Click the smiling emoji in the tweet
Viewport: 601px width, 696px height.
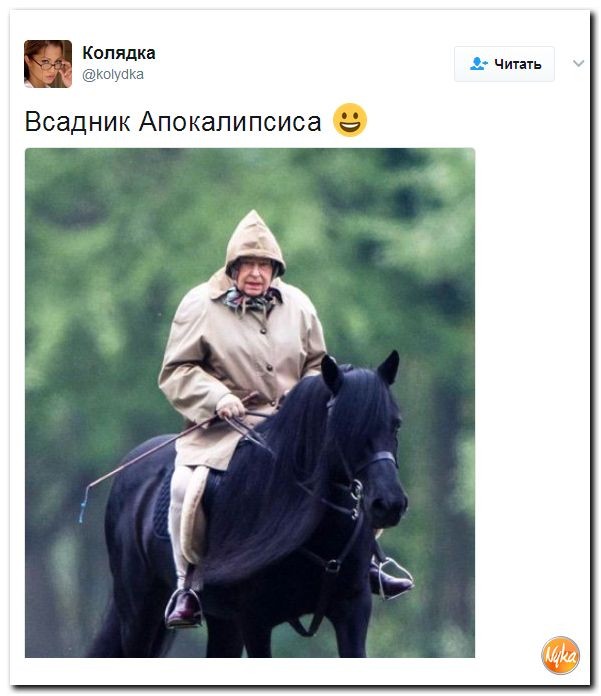click(350, 120)
